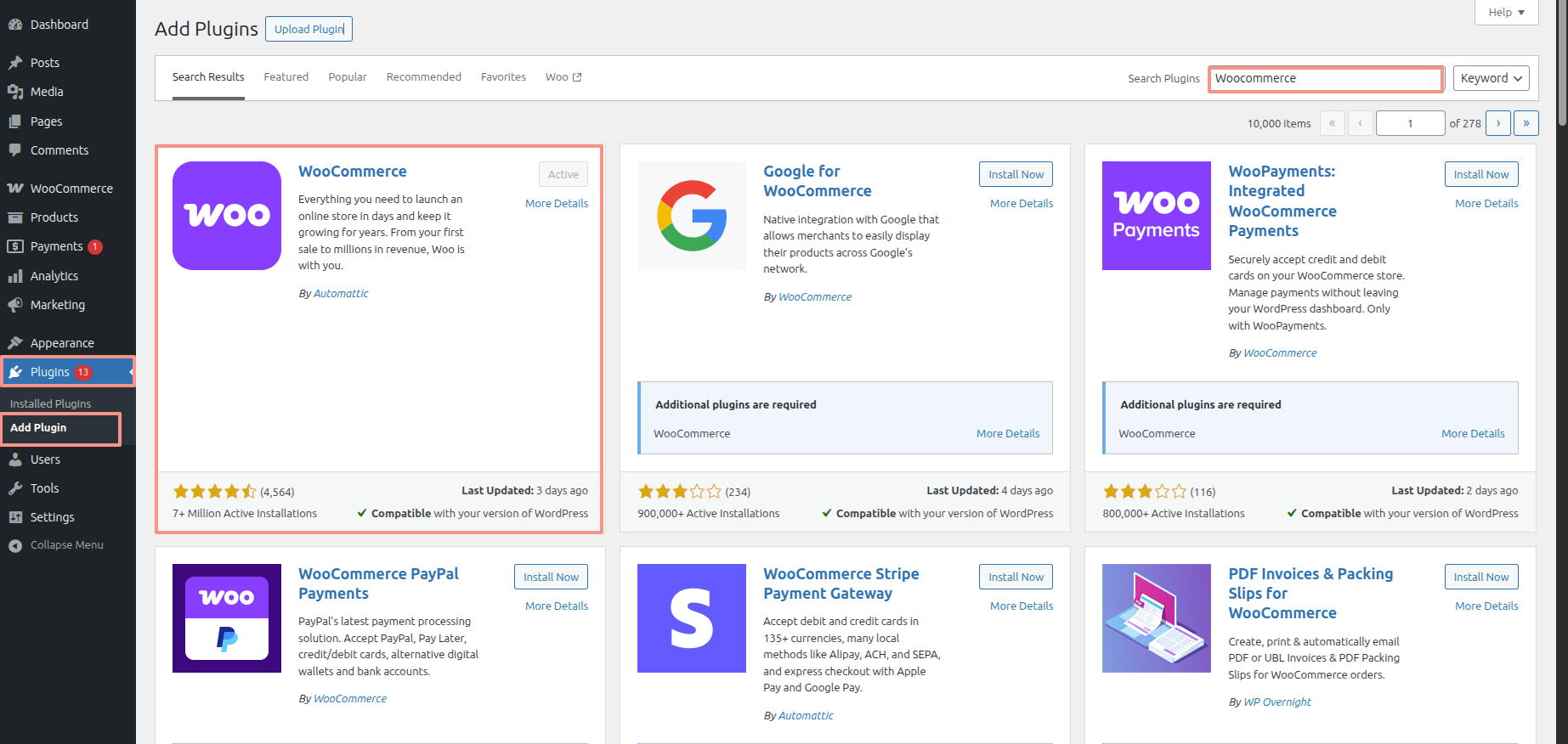Viewport: 1568px width, 744px height.
Task: Click the Users person icon
Action: pyautogui.click(x=15, y=459)
